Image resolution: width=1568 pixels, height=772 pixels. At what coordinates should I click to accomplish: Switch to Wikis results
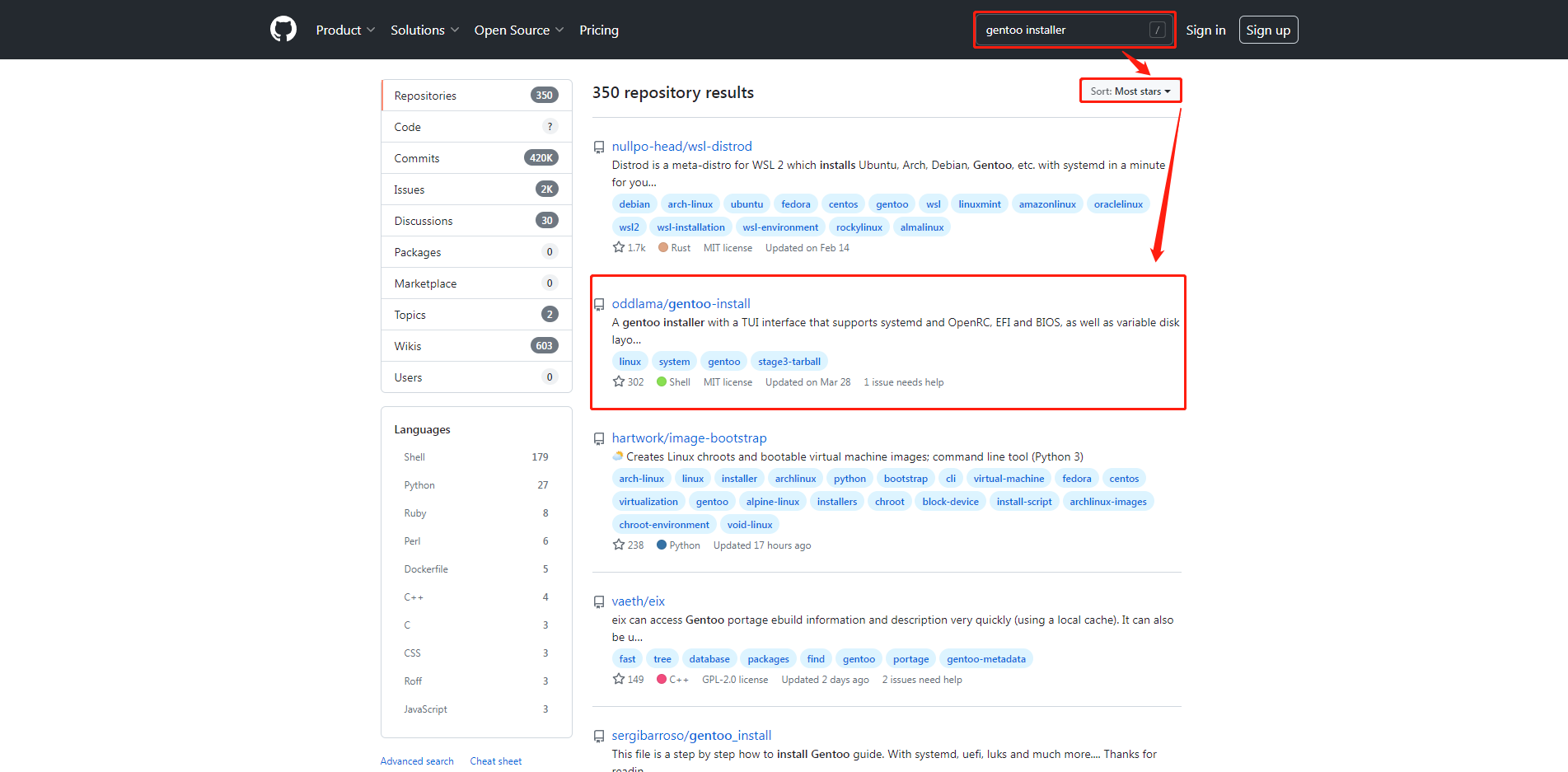tap(476, 346)
